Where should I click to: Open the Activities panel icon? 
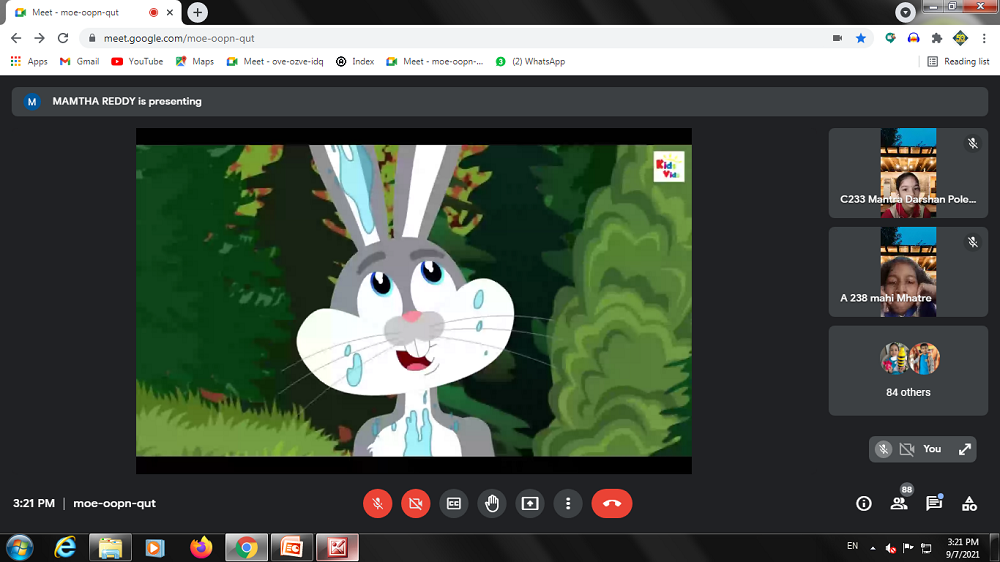tap(969, 504)
